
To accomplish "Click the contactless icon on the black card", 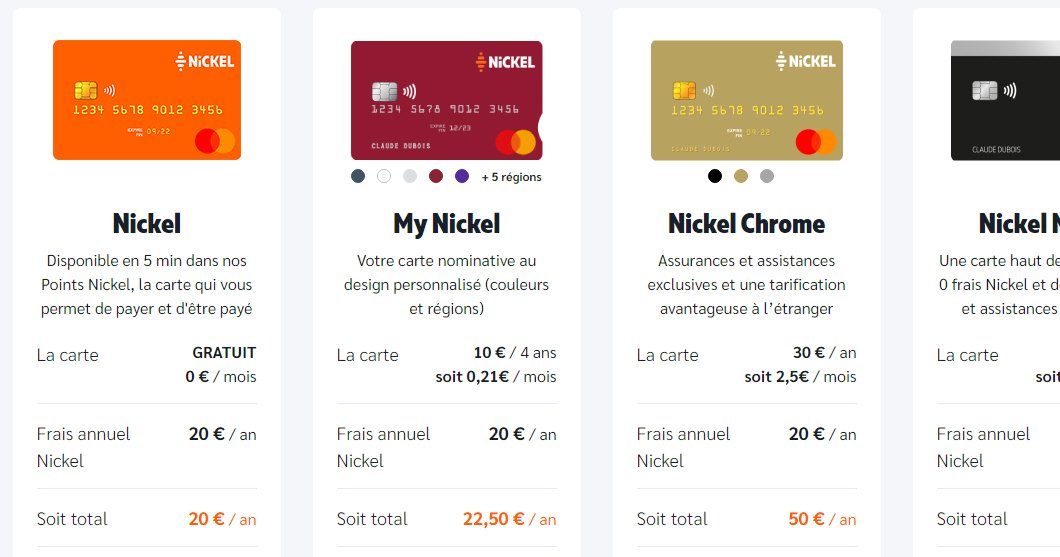I will 1010,90.
